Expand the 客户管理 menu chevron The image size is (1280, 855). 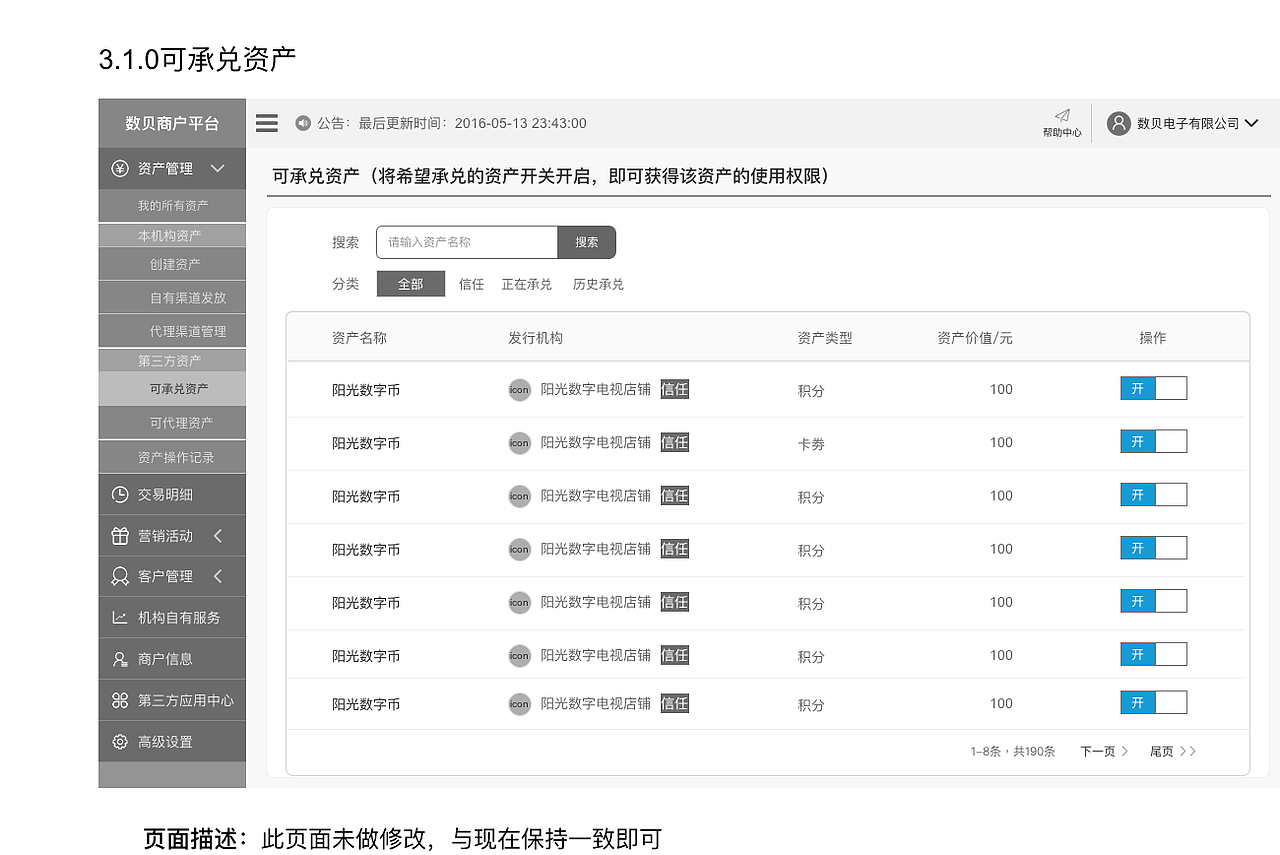tap(217, 576)
